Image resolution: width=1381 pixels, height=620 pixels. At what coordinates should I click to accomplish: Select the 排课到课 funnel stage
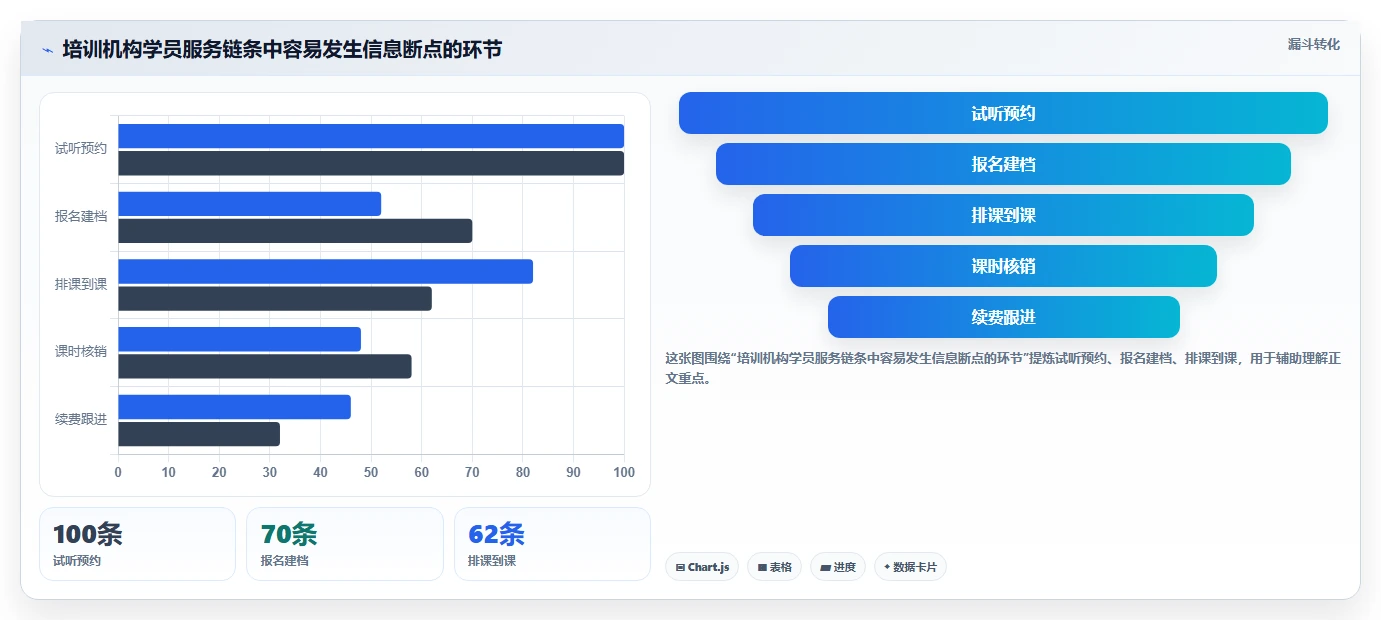click(1003, 215)
